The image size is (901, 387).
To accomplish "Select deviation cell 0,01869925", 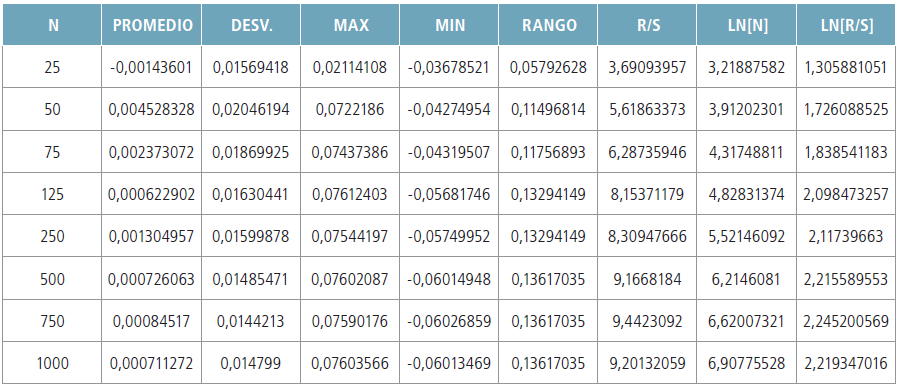I will pyautogui.click(x=251, y=152).
